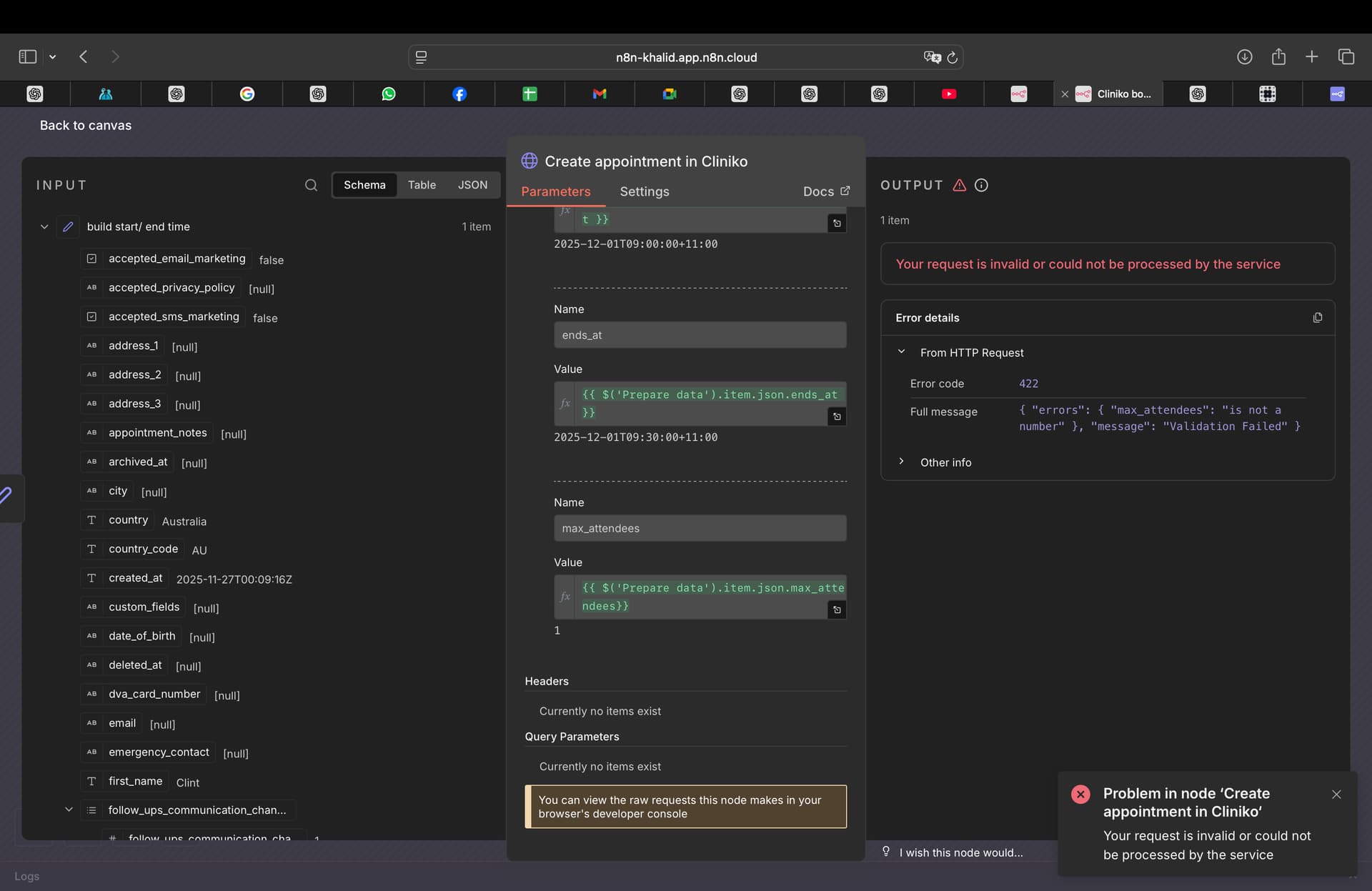Switch to the Parameters tab
The height and width of the screenshot is (891, 1372).
(x=555, y=191)
